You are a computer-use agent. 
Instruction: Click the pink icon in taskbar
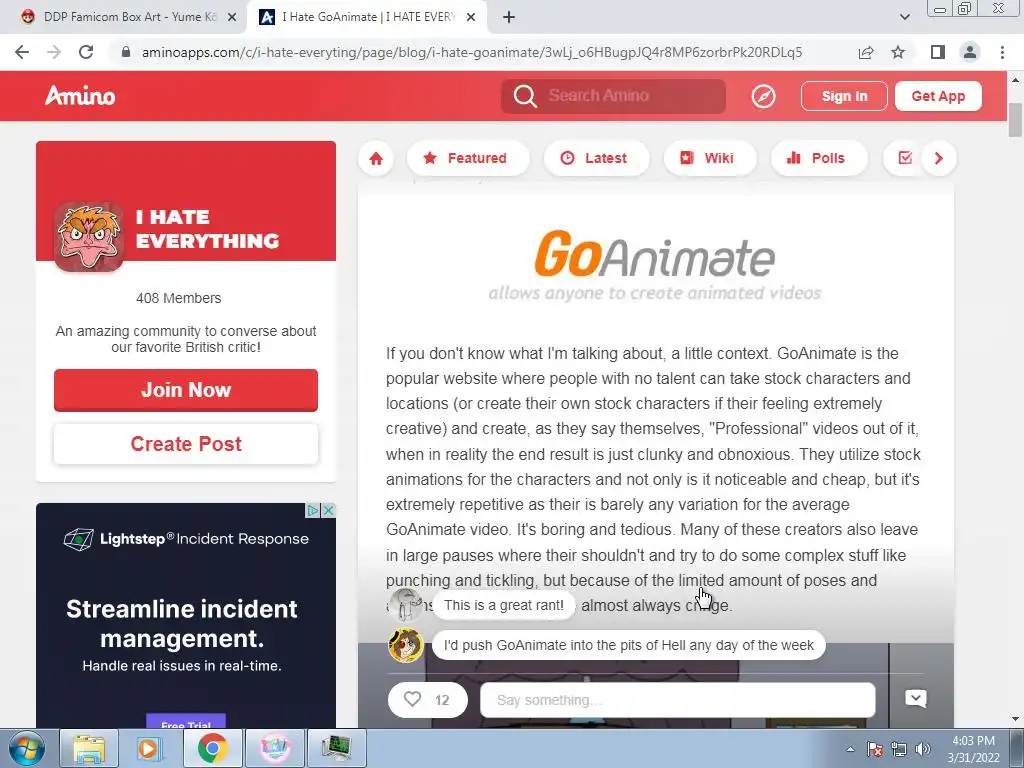(x=275, y=748)
